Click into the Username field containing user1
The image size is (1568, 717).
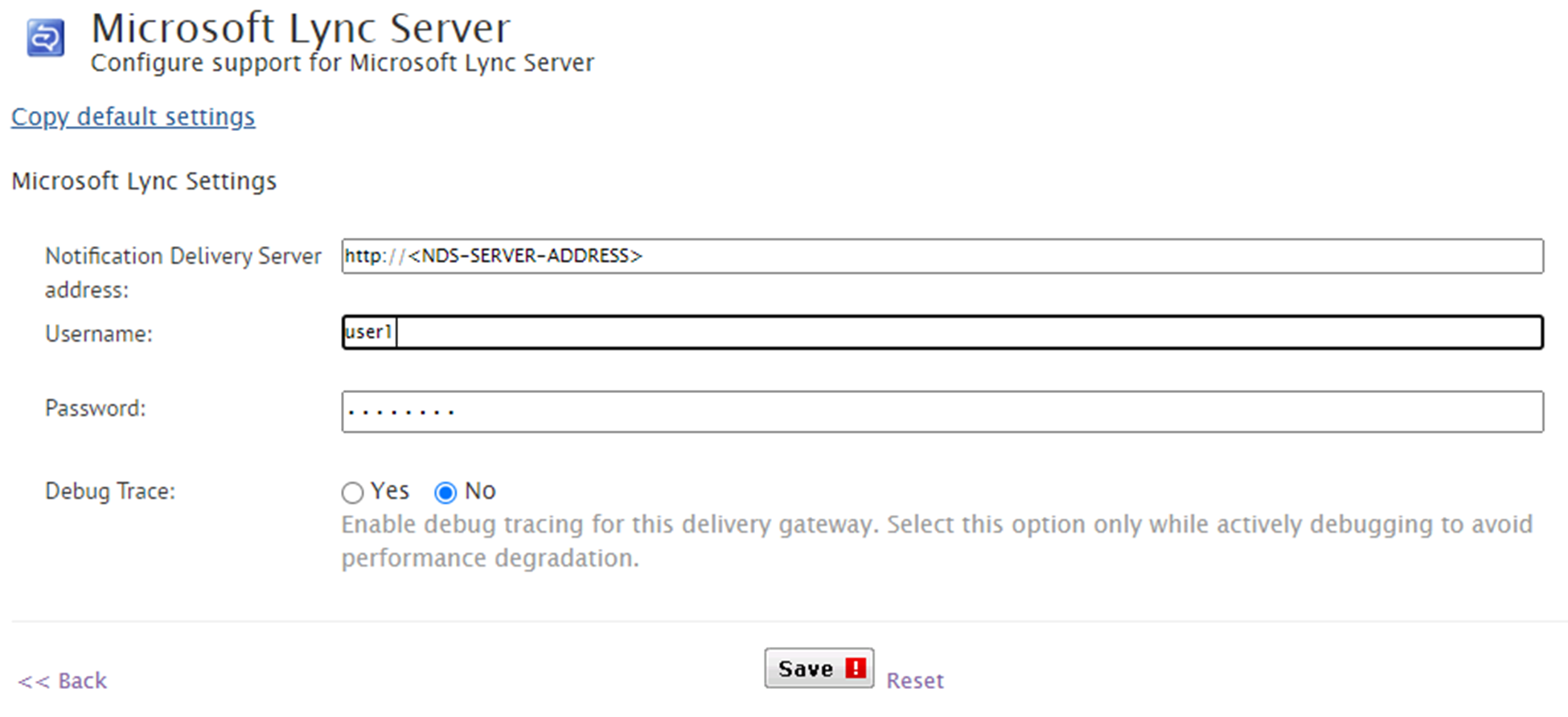pyautogui.click(x=942, y=332)
